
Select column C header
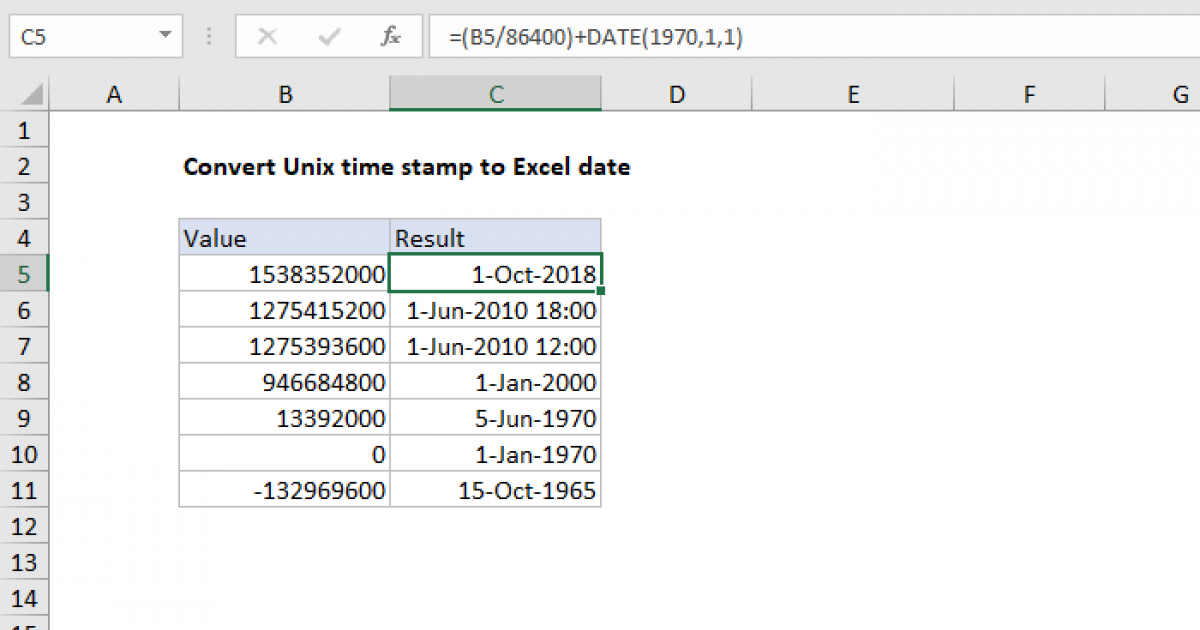pos(496,95)
